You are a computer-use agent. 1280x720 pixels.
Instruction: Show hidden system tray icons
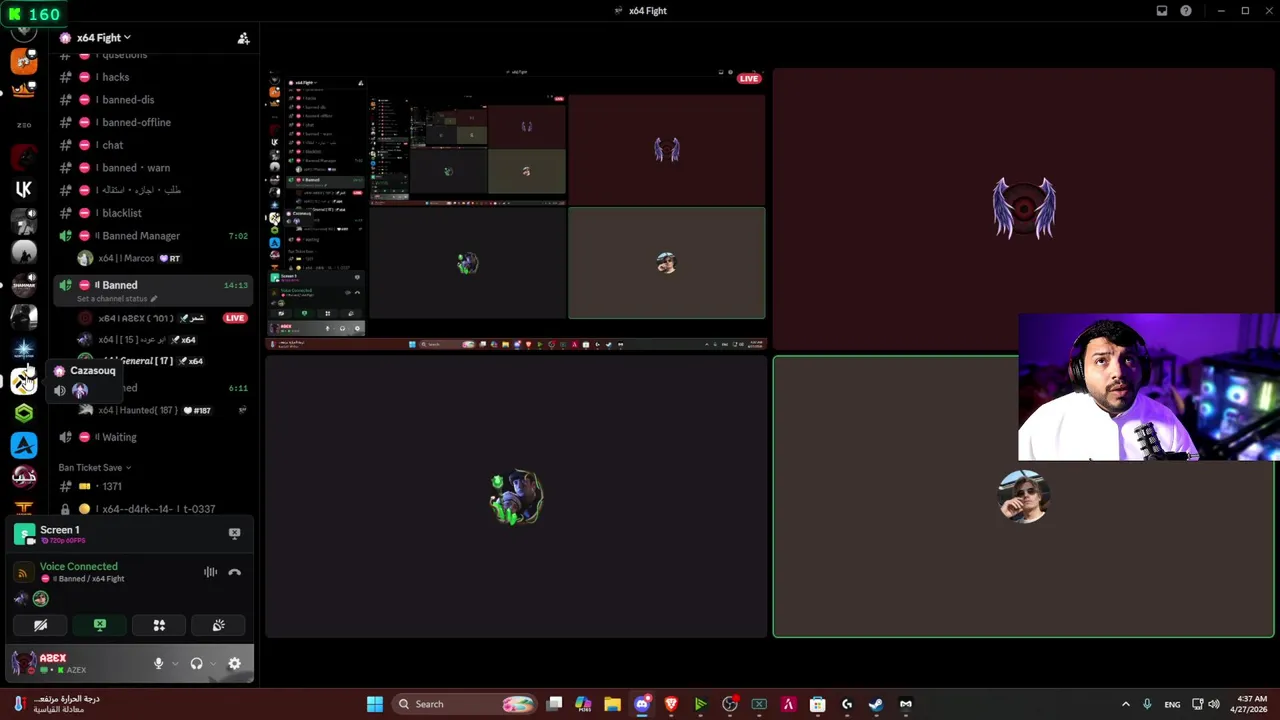click(x=1125, y=704)
